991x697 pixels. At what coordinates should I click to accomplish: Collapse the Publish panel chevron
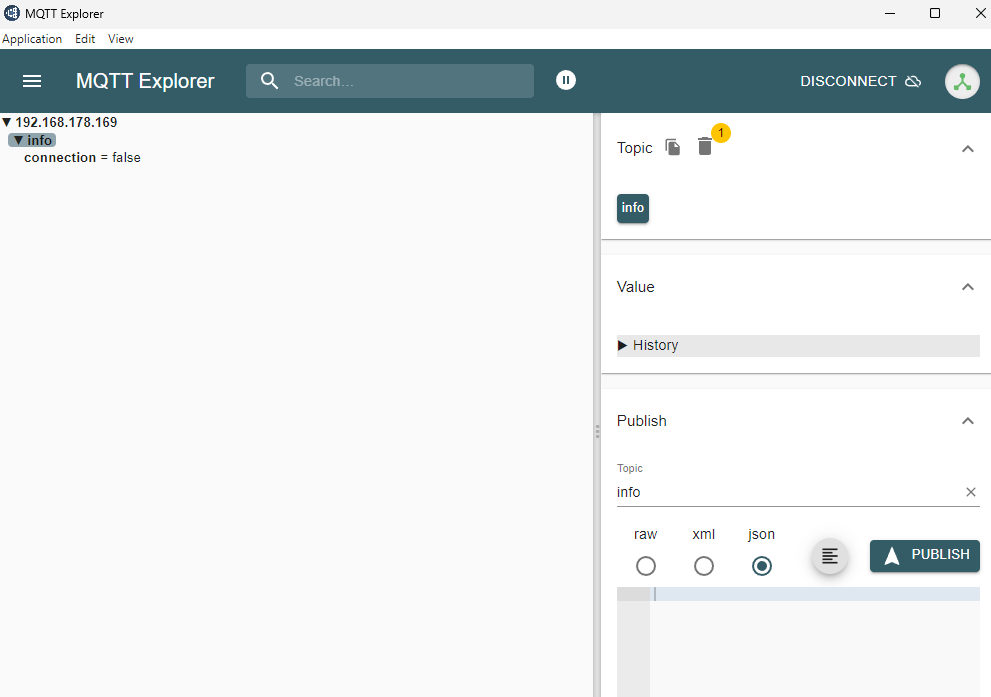[x=967, y=421]
